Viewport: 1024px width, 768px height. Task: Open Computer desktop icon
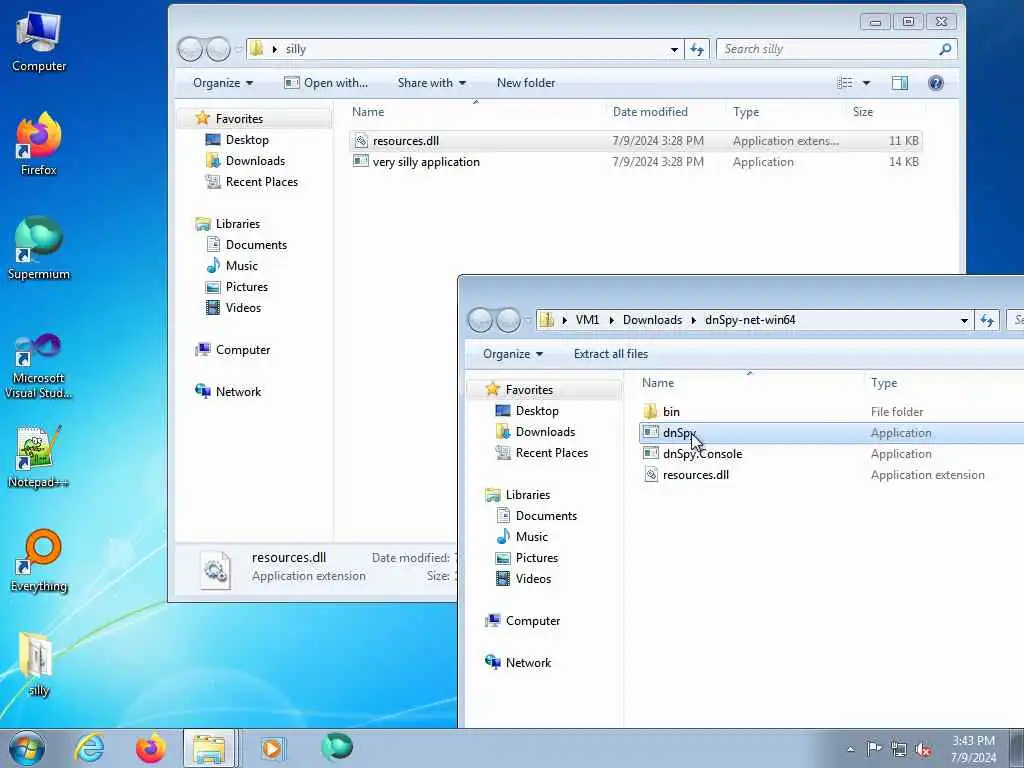[x=39, y=42]
